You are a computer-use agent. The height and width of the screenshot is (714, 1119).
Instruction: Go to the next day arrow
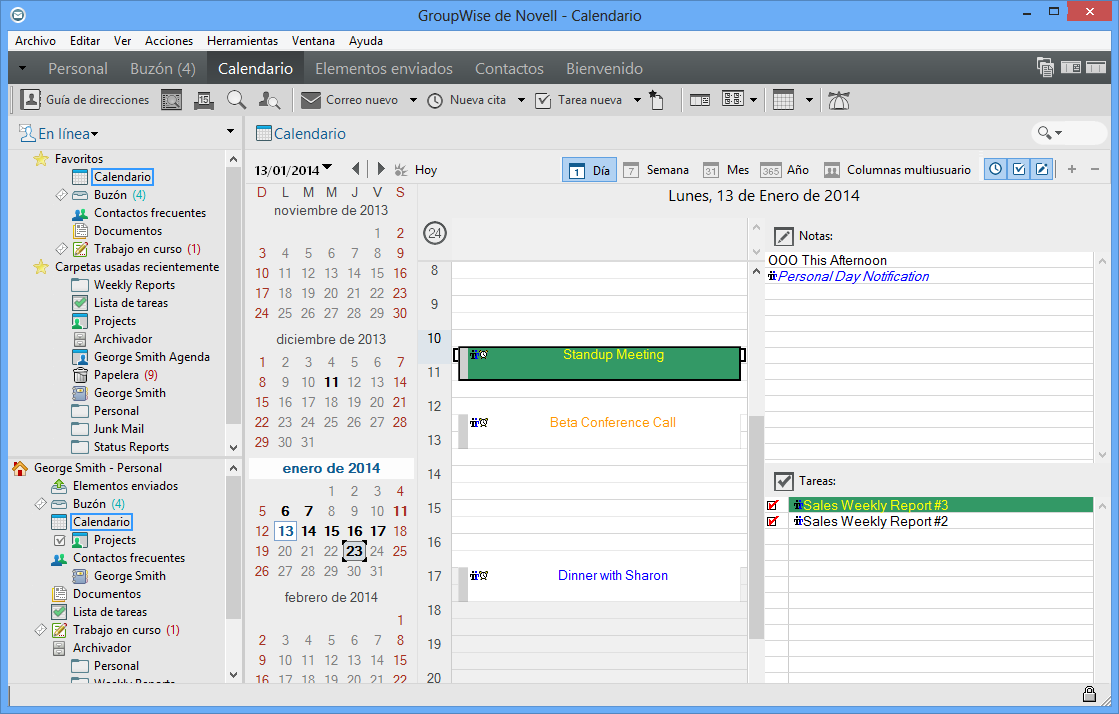[x=380, y=169]
